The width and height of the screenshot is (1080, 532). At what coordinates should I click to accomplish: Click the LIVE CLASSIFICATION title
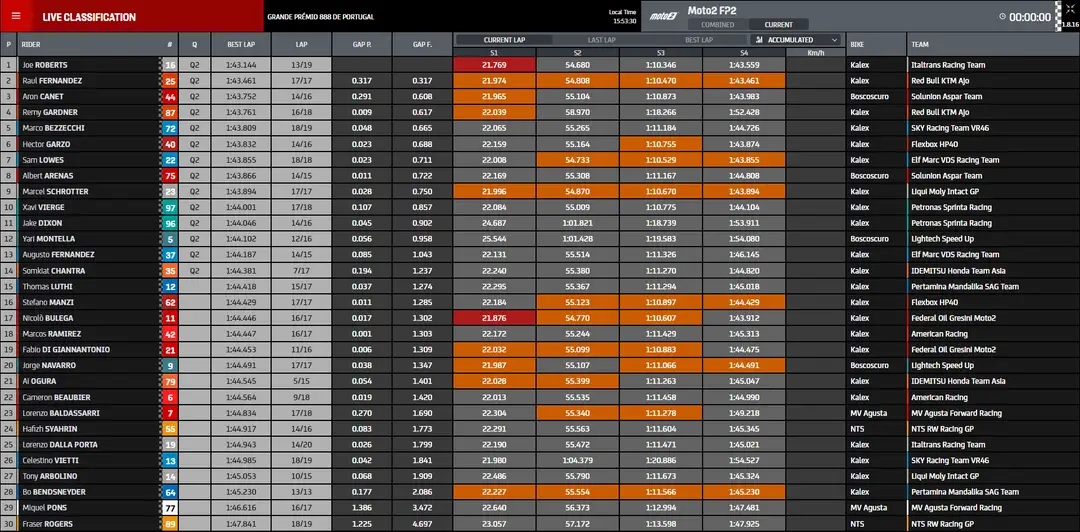click(x=89, y=17)
